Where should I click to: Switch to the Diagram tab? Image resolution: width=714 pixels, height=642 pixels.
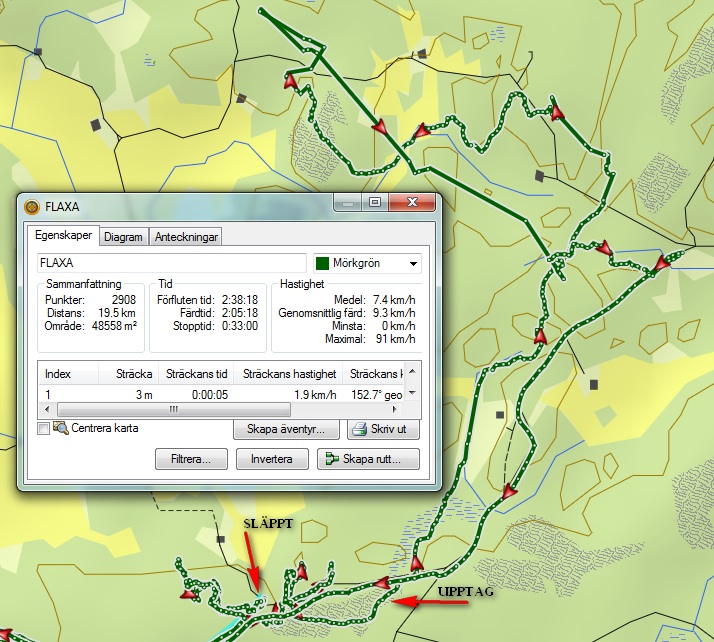pyautogui.click(x=123, y=237)
